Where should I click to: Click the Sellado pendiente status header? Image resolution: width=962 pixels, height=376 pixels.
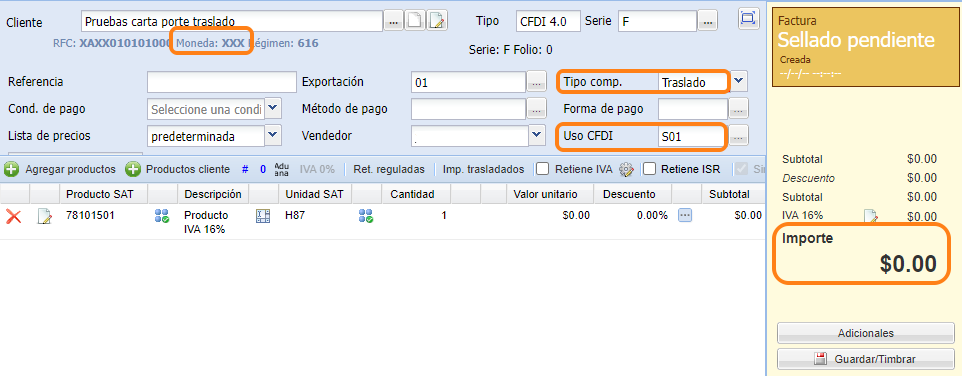[856, 40]
